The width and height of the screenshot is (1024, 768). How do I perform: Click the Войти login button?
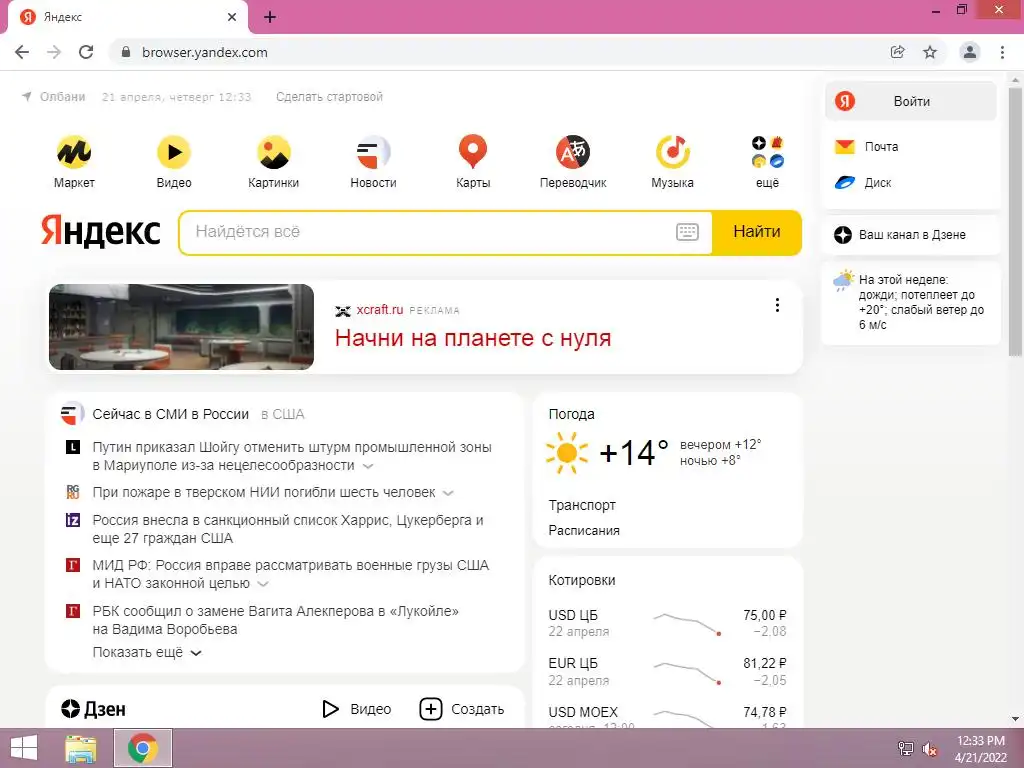point(910,101)
